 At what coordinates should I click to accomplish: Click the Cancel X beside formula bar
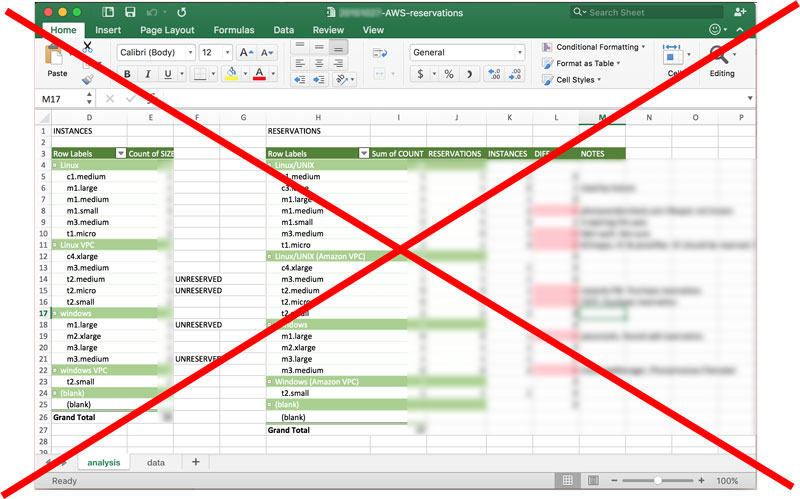coord(110,98)
